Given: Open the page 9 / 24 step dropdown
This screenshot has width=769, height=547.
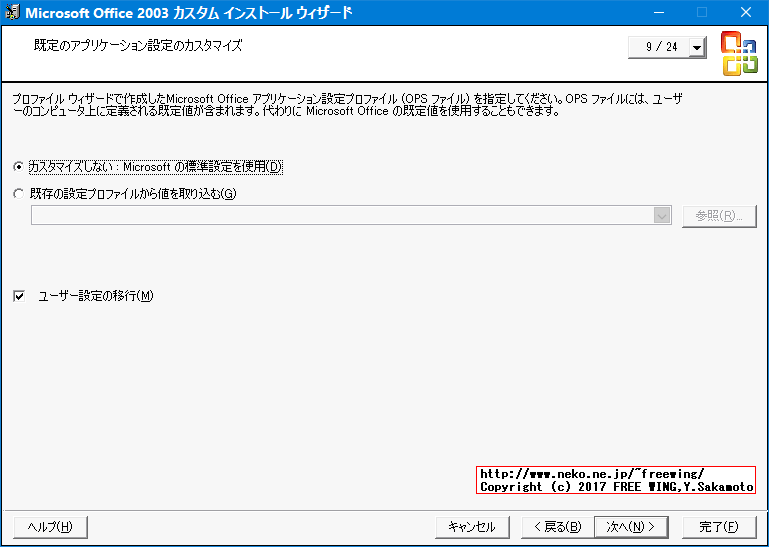Looking at the screenshot, I should (x=696, y=48).
